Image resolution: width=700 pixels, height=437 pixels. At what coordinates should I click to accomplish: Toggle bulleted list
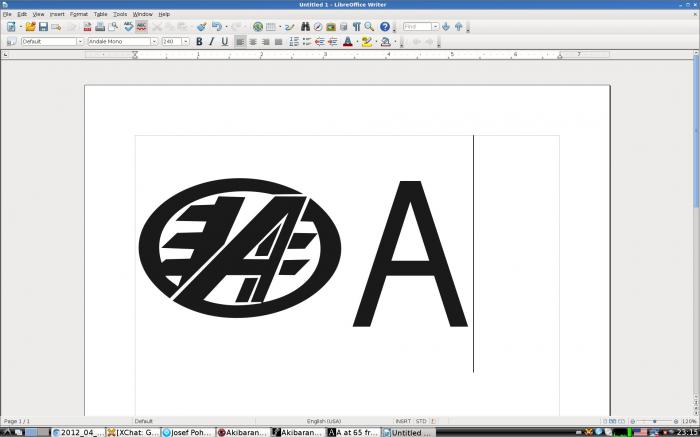(307, 42)
